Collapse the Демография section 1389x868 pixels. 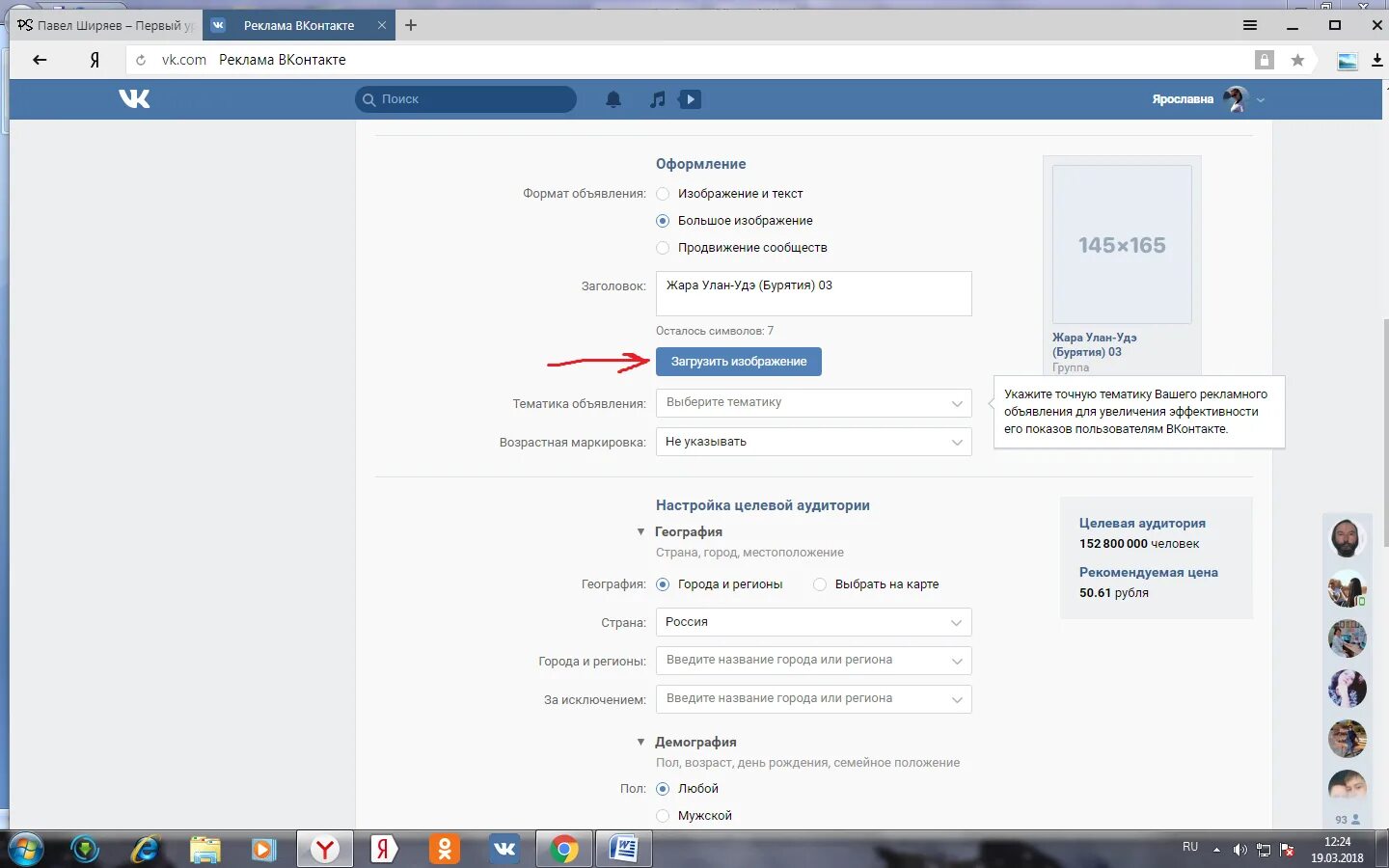click(640, 742)
